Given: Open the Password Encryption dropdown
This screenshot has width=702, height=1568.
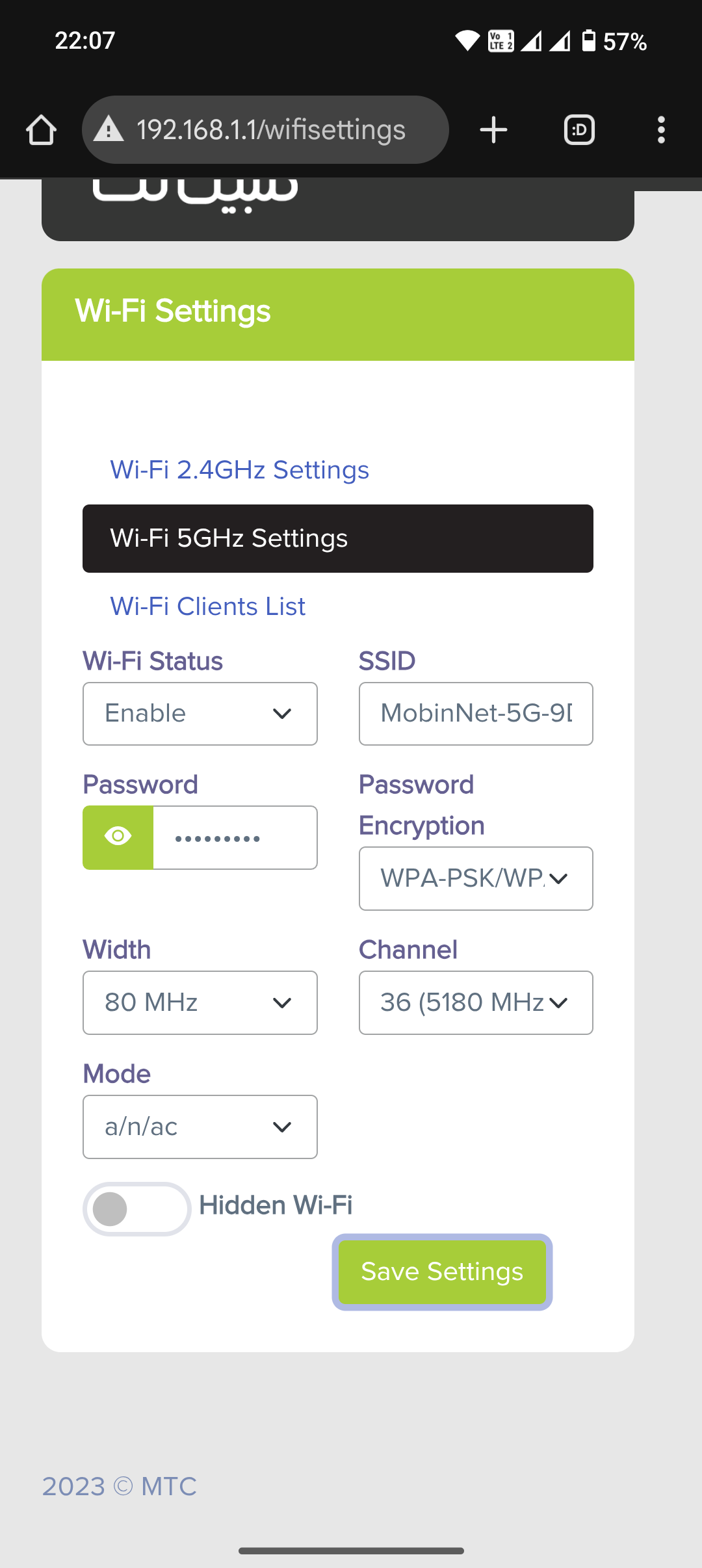Looking at the screenshot, I should pos(475,878).
